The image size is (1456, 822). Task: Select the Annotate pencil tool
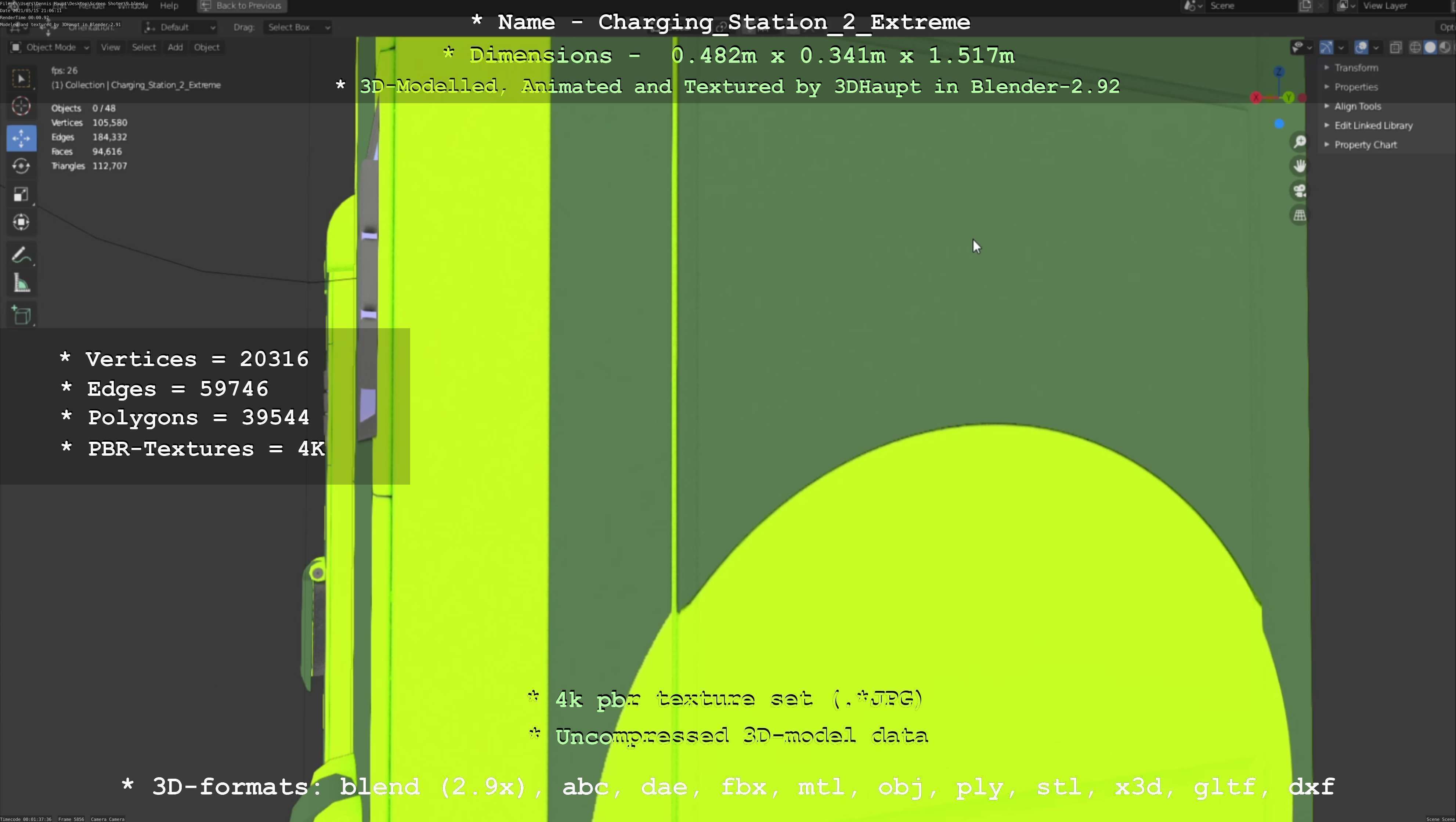click(x=21, y=256)
